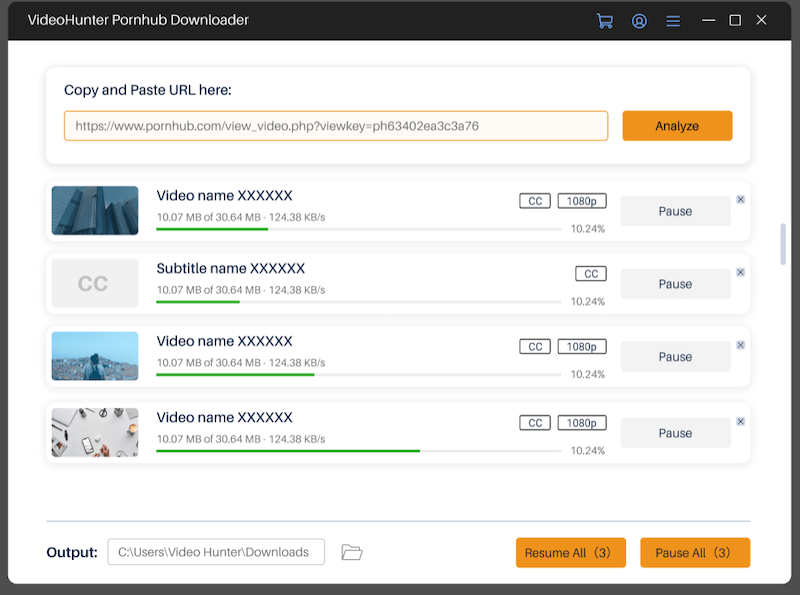800x595 pixels.
Task: Click the progress bar of the skyscraper video
Action: coord(359,229)
